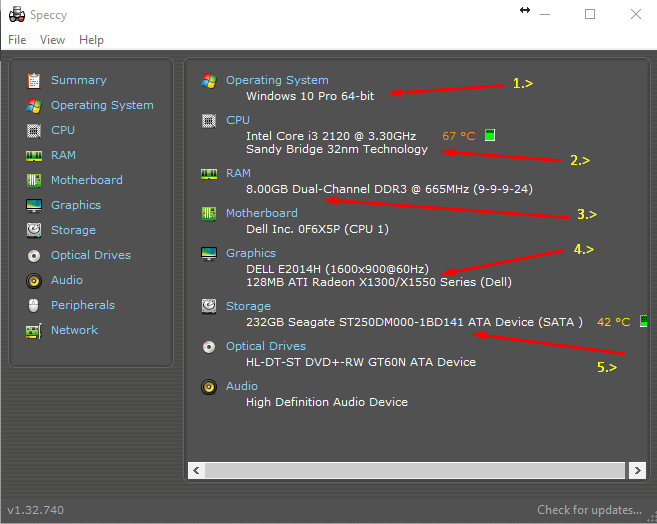Click the RAM stick icon in sidebar
The height and width of the screenshot is (524, 657).
coord(34,156)
